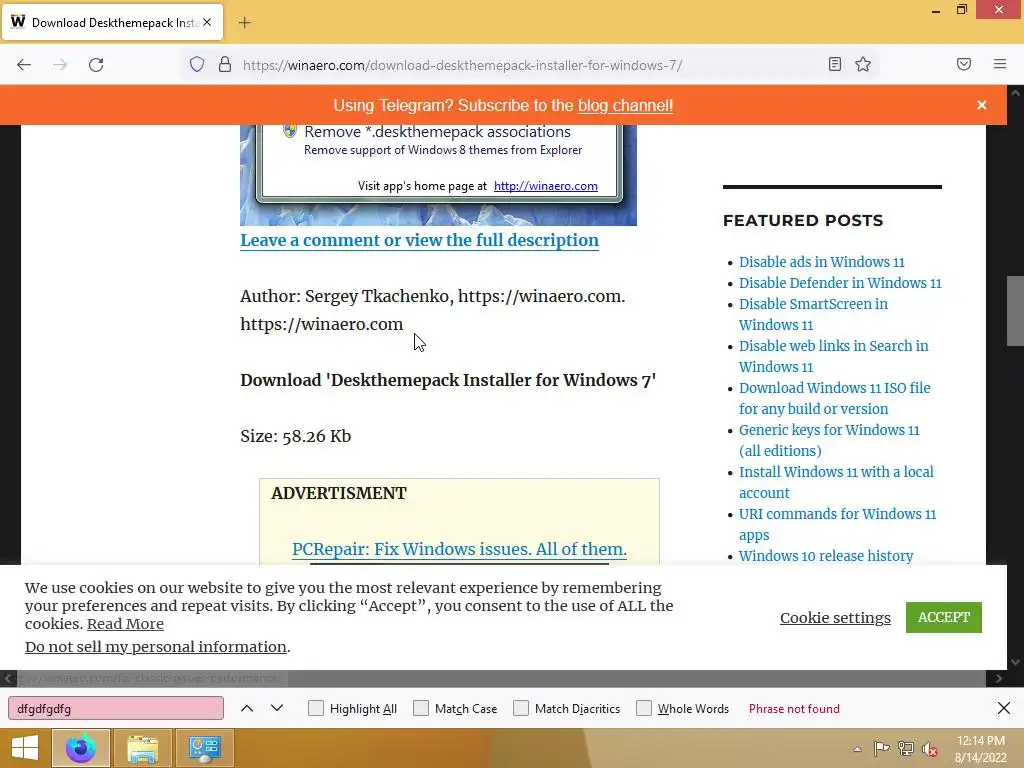Click the Size: 58.26 Kb text

[x=295, y=436]
